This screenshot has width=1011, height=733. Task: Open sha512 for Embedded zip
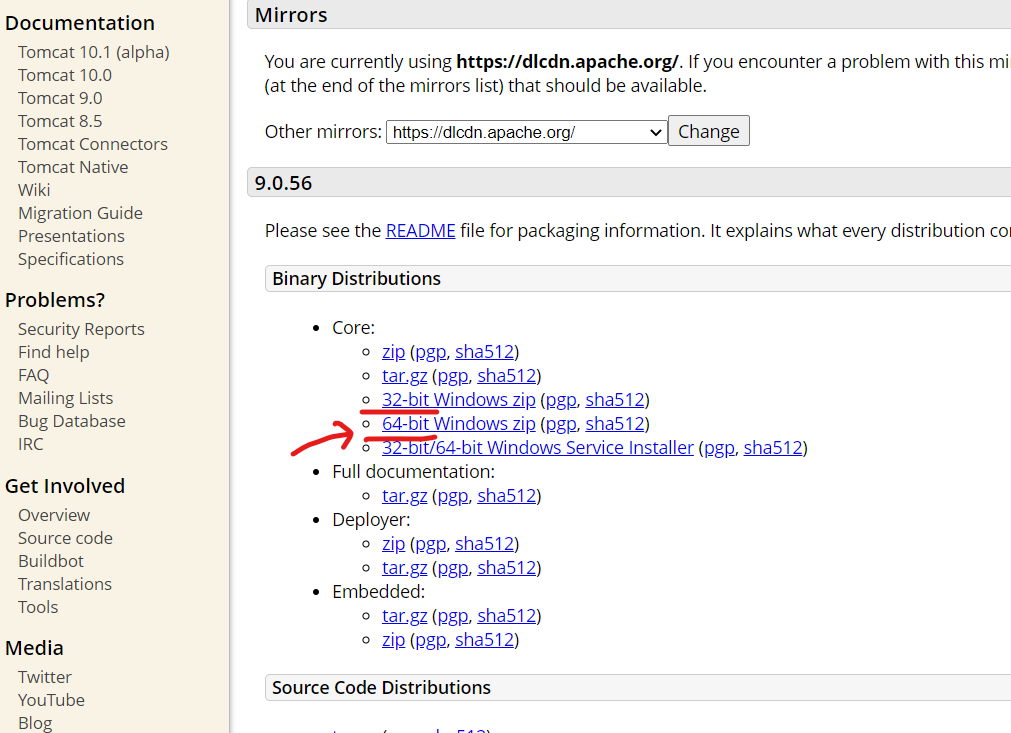[x=484, y=640]
